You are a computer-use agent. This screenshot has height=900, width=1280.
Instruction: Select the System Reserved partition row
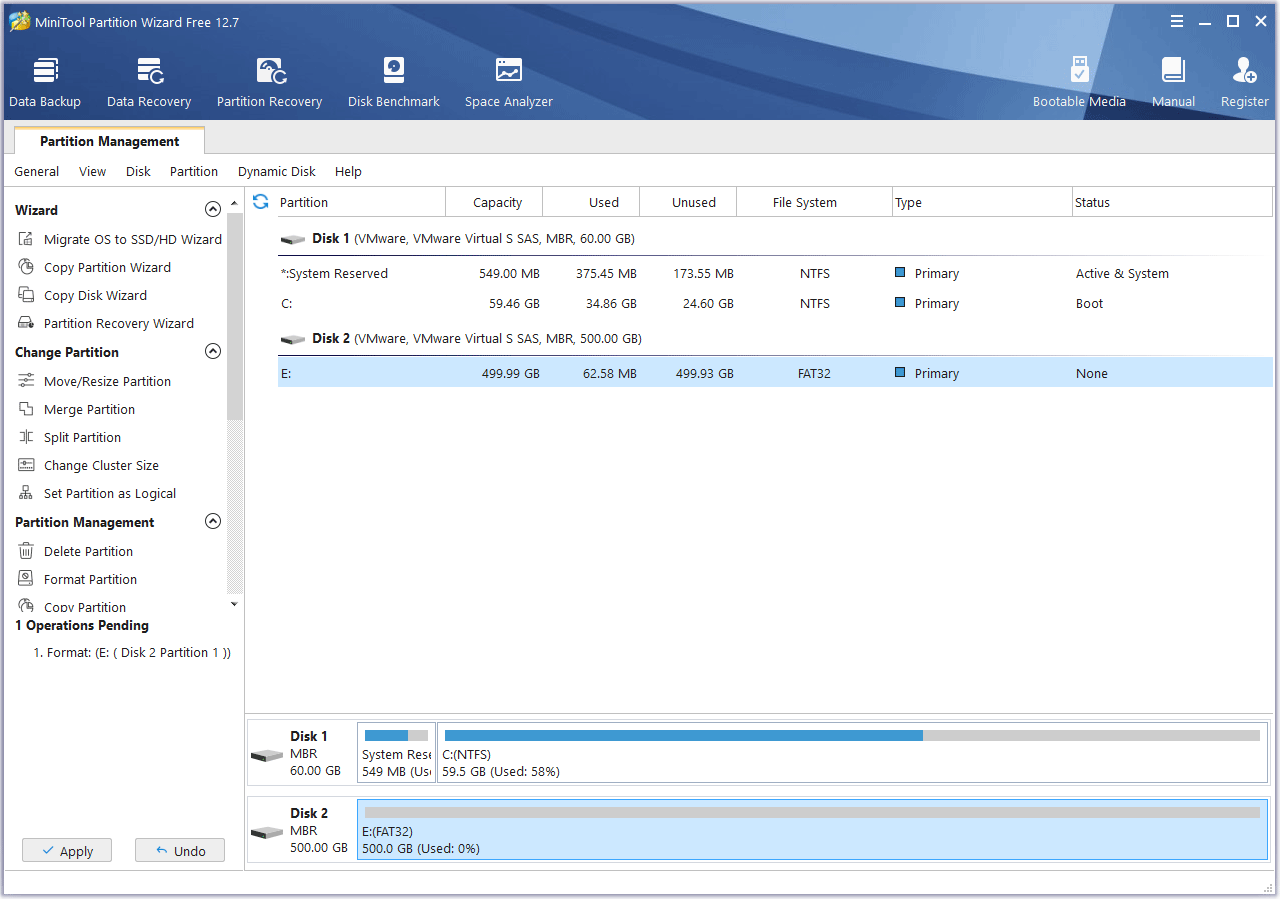click(775, 274)
